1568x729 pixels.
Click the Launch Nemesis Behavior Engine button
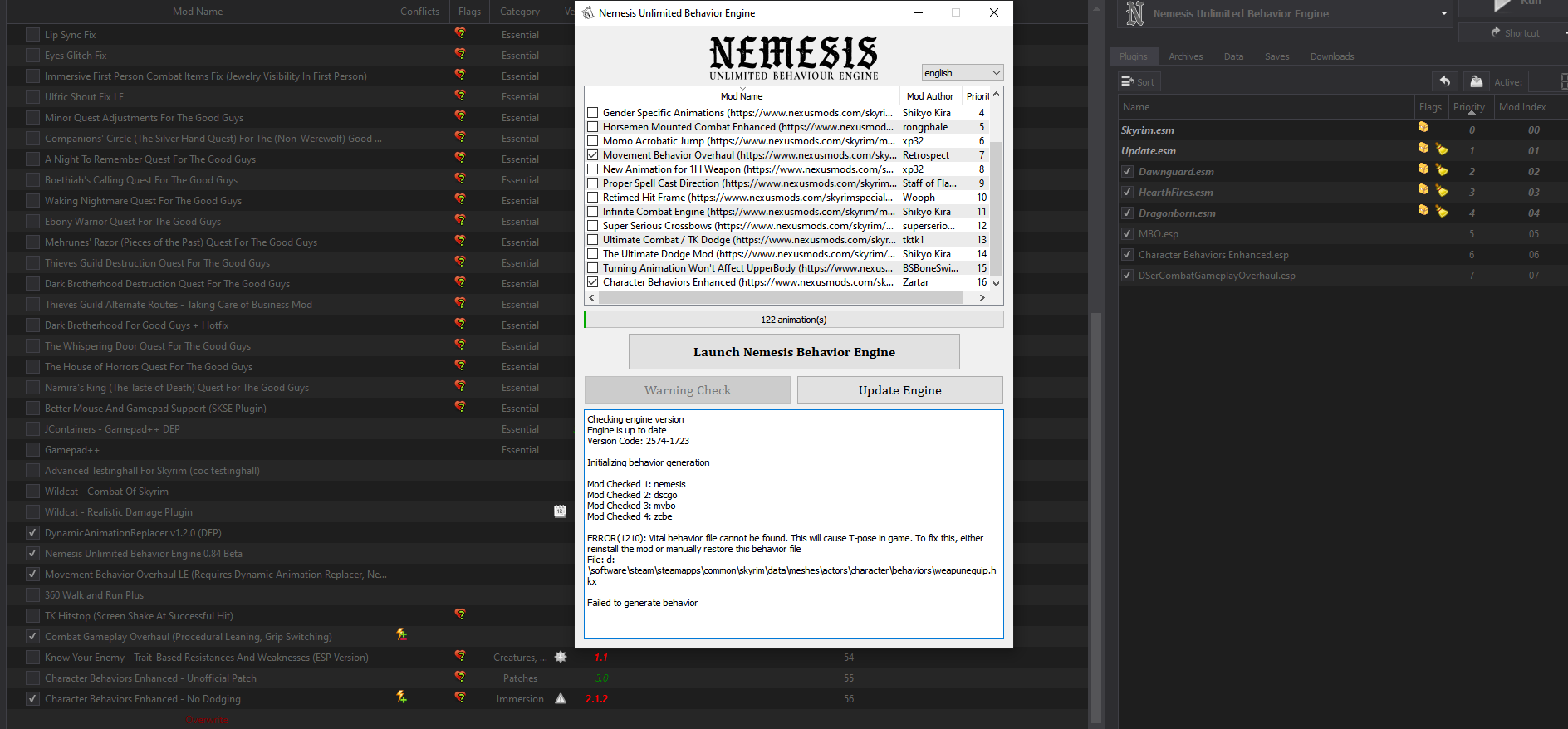coord(794,352)
